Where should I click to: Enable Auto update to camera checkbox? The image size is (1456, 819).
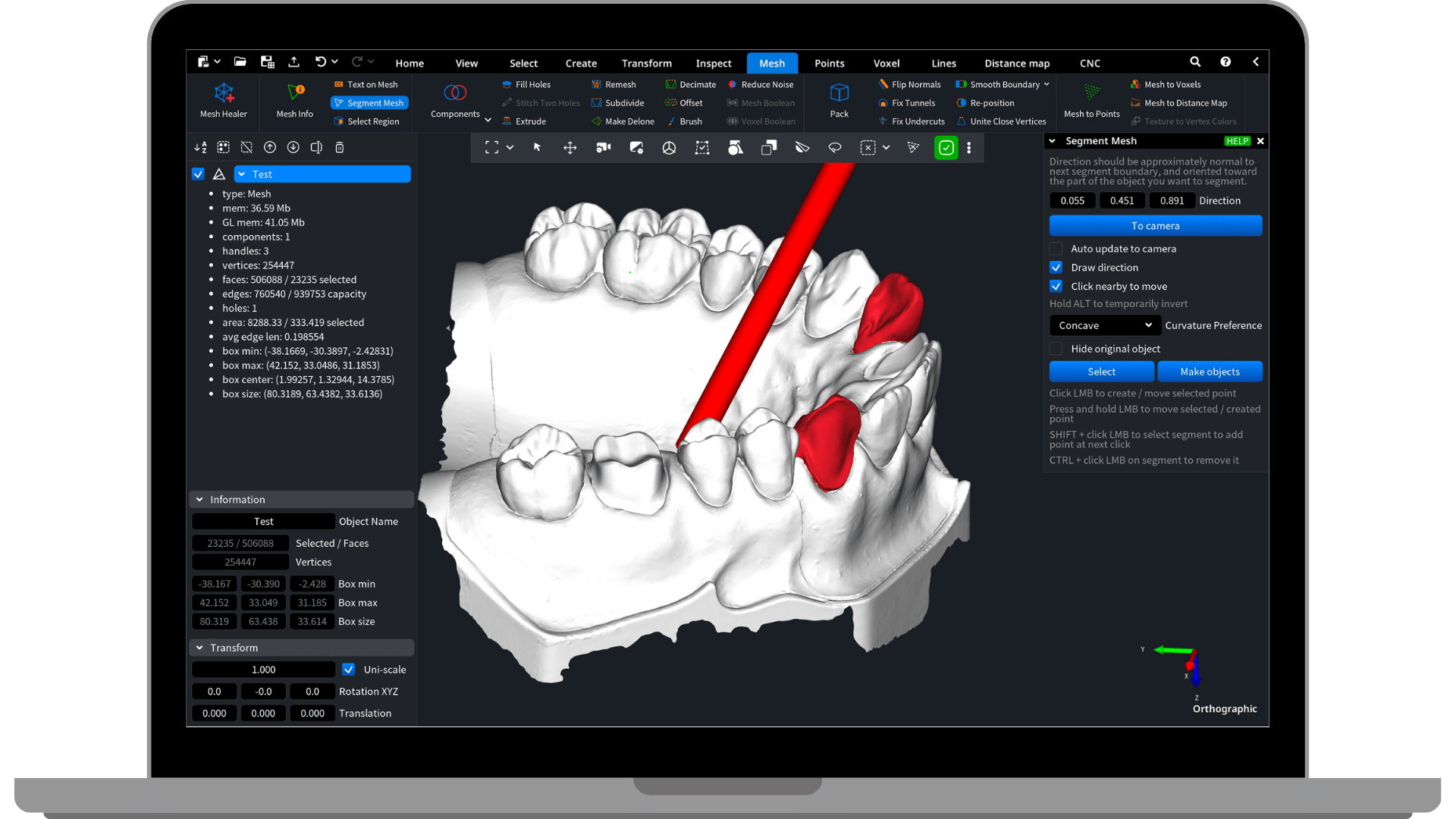pos(1056,249)
